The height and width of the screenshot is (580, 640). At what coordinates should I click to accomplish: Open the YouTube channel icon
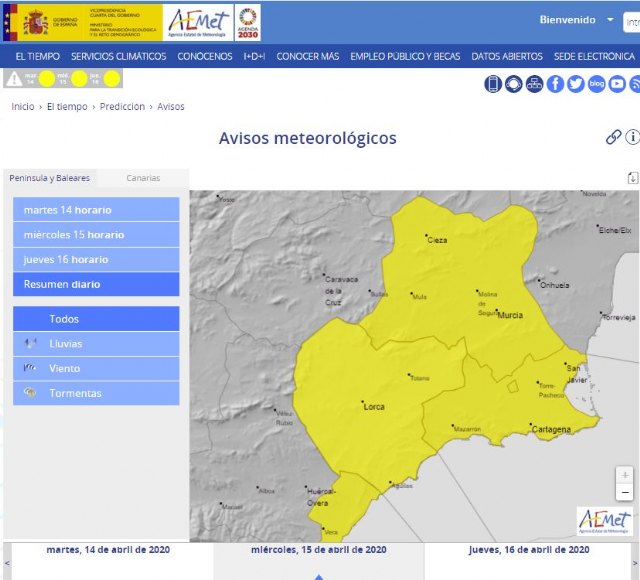618,84
